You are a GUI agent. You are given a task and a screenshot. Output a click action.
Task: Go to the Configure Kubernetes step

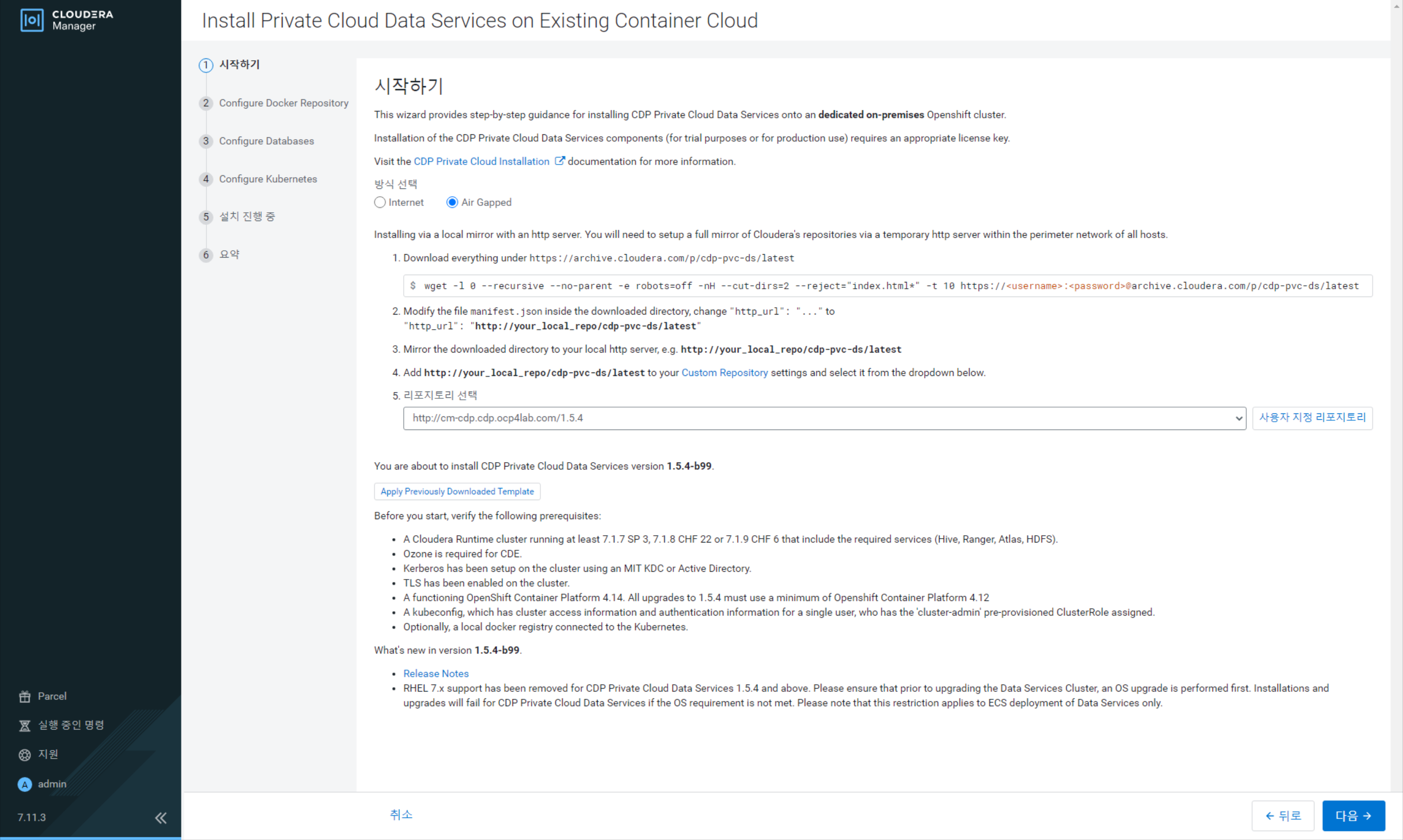point(268,179)
